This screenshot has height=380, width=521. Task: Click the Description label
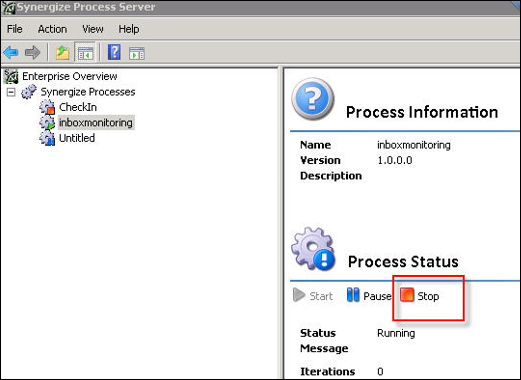point(331,176)
